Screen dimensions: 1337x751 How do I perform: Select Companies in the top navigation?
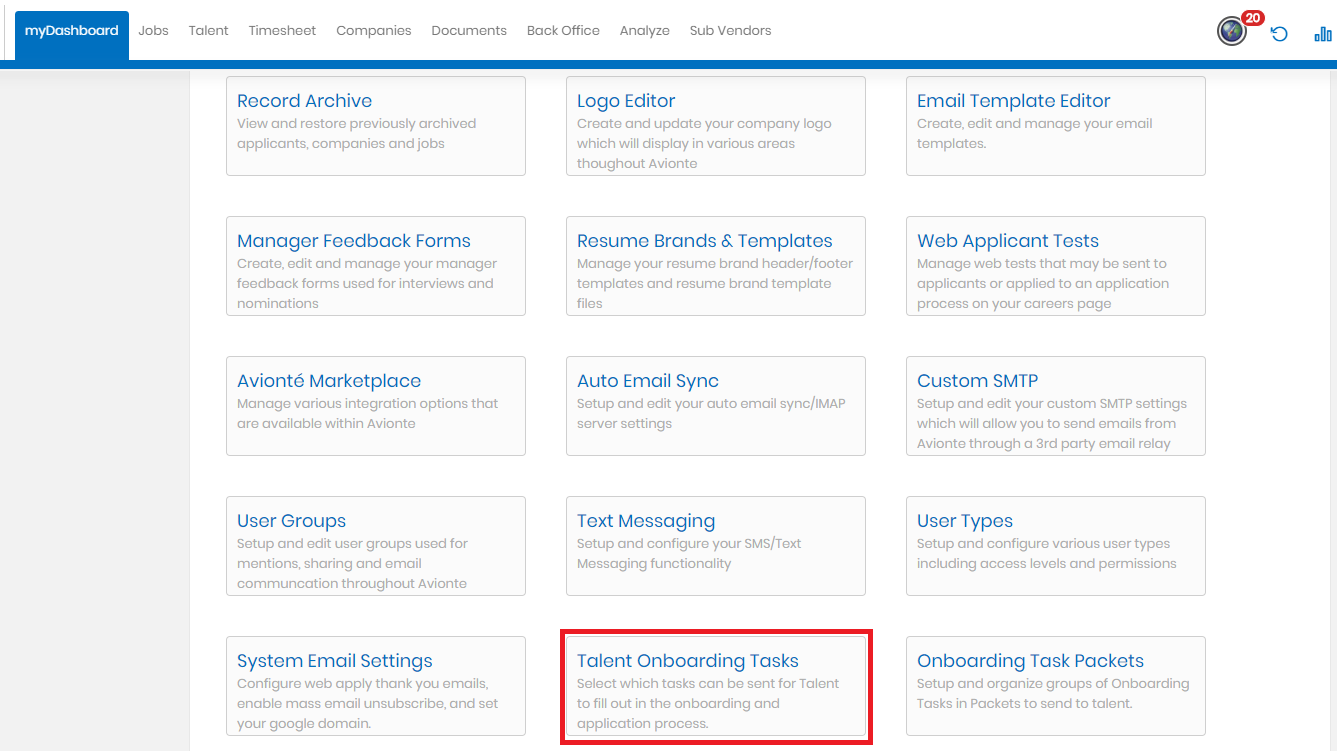pyautogui.click(x=373, y=31)
